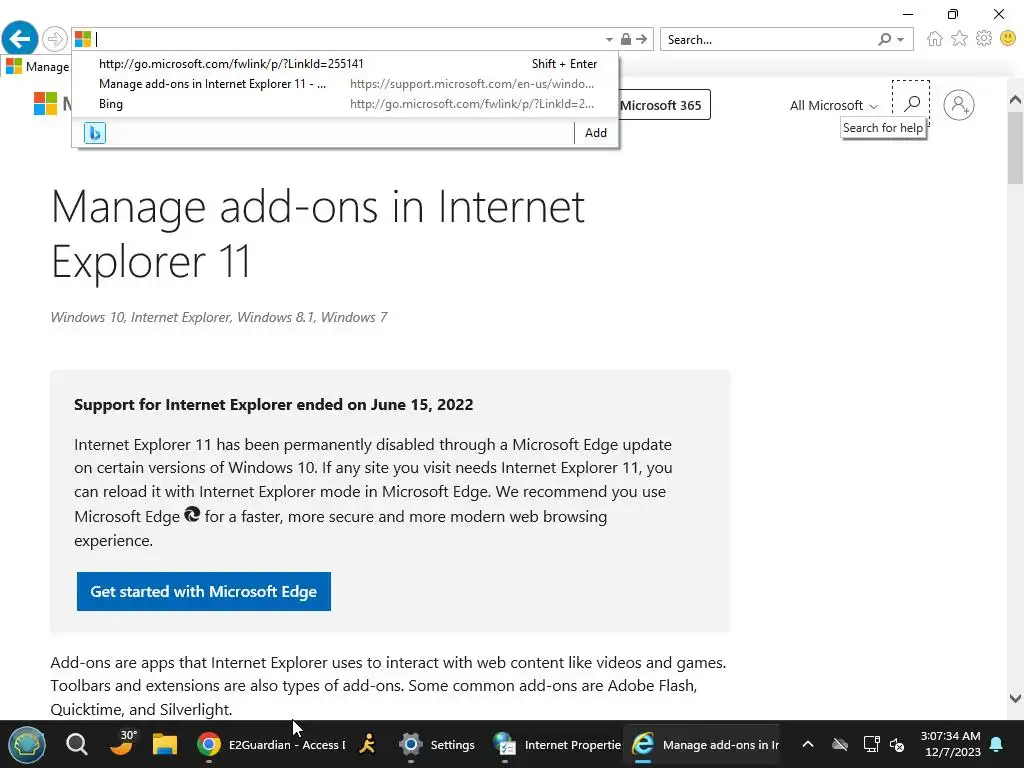Open File Explorer from the taskbar
Screen dimensions: 1024x768
[x=165, y=744]
